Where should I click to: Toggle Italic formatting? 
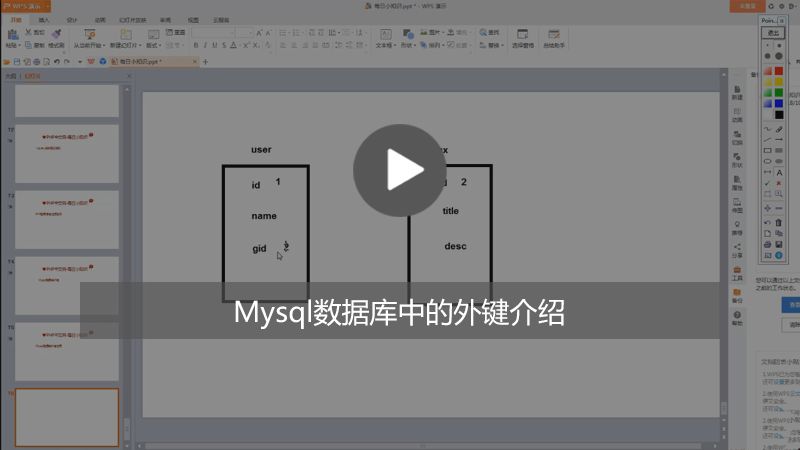click(x=205, y=45)
